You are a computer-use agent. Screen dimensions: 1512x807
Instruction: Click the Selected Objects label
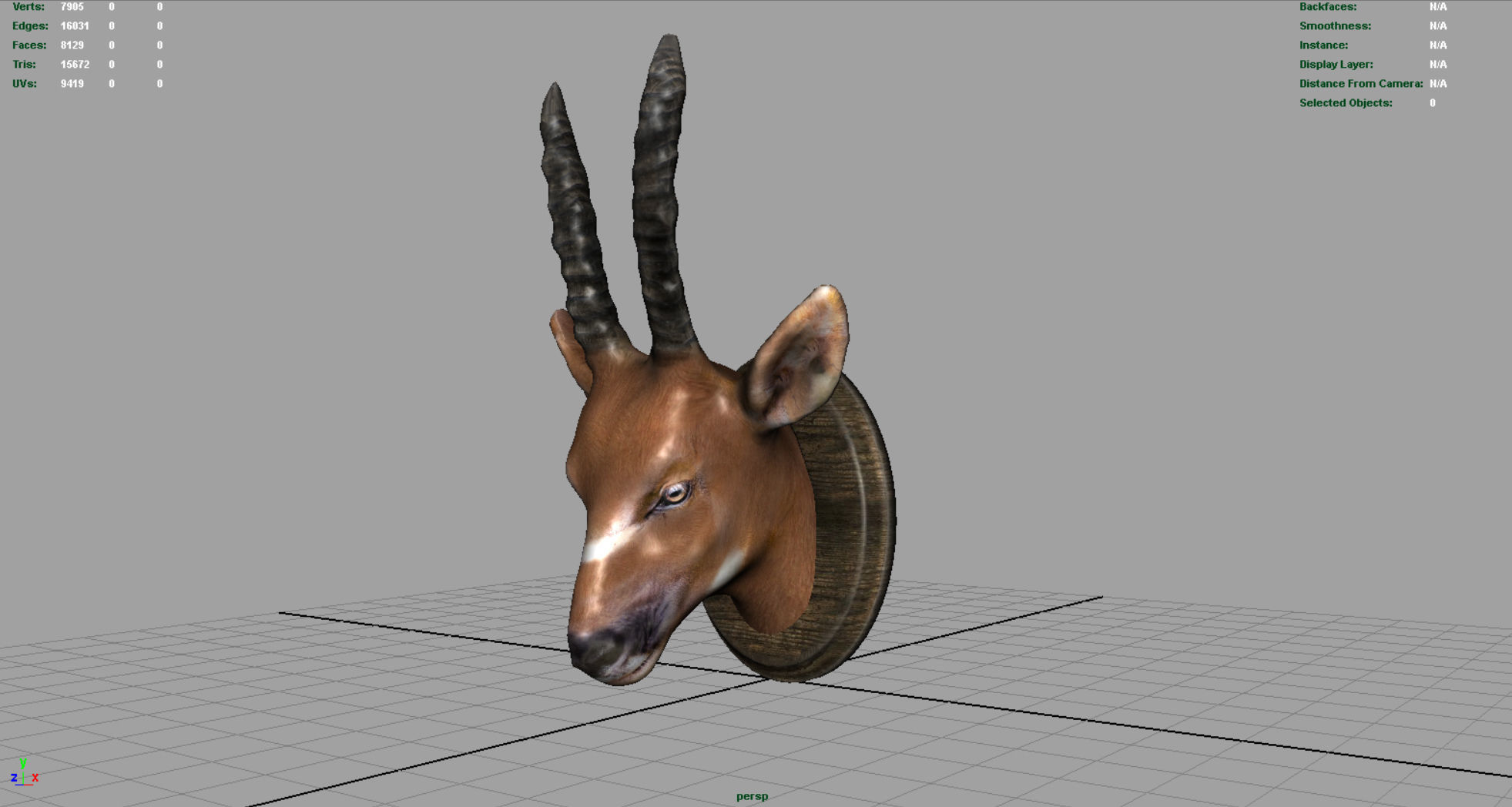1346,103
